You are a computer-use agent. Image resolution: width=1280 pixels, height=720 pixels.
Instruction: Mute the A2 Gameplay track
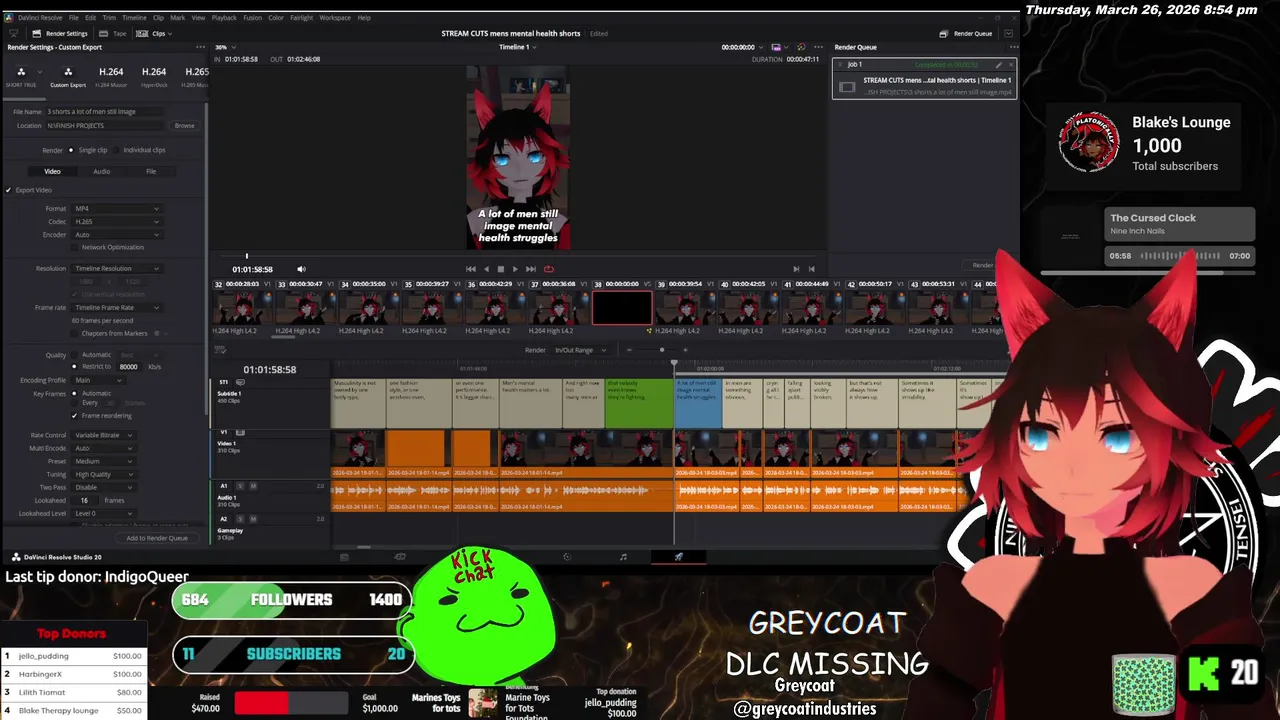tap(253, 520)
